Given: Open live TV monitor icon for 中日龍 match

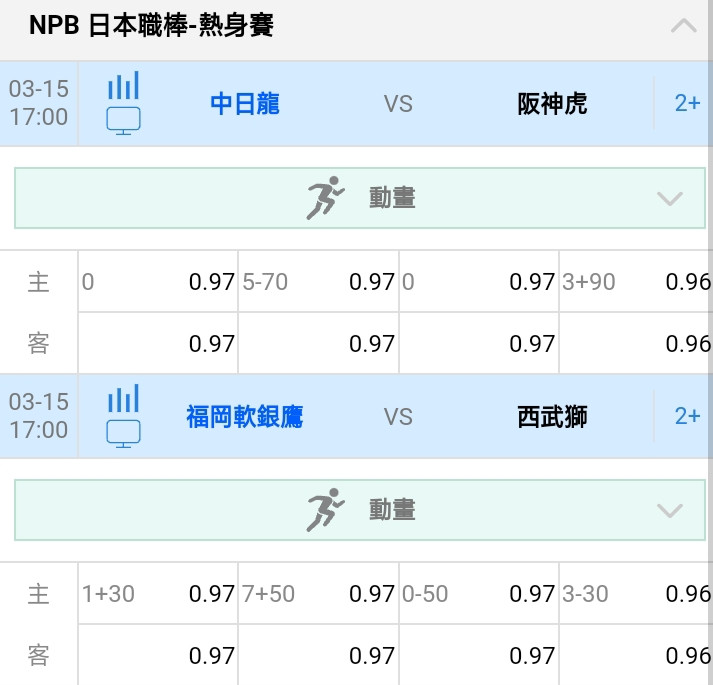Looking at the screenshot, I should [x=123, y=121].
